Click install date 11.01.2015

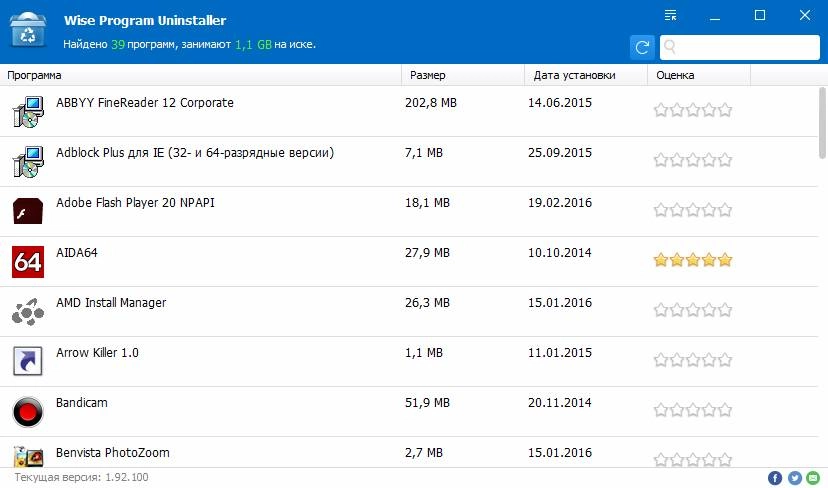pos(560,353)
